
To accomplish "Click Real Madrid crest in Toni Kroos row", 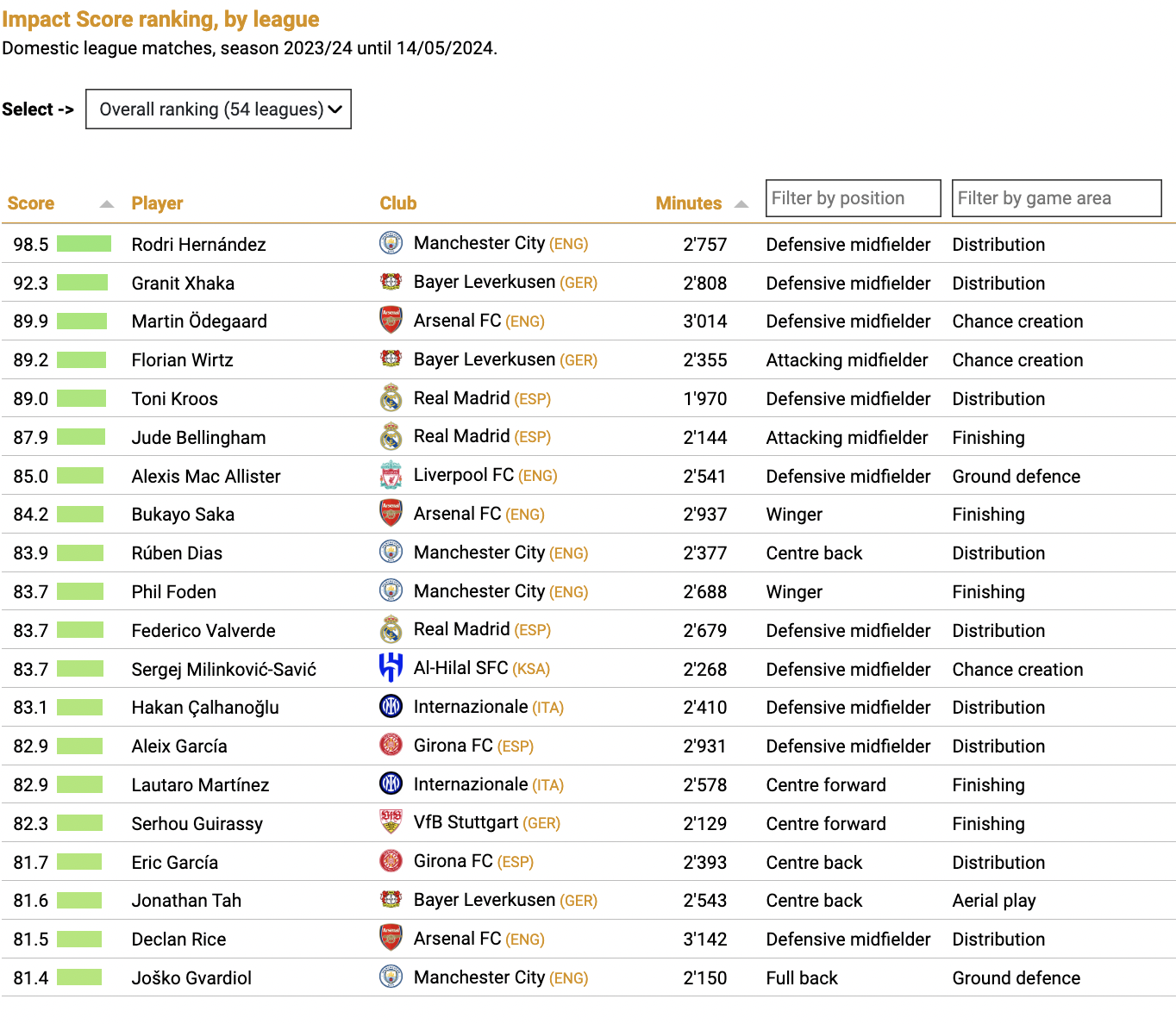I will [391, 398].
